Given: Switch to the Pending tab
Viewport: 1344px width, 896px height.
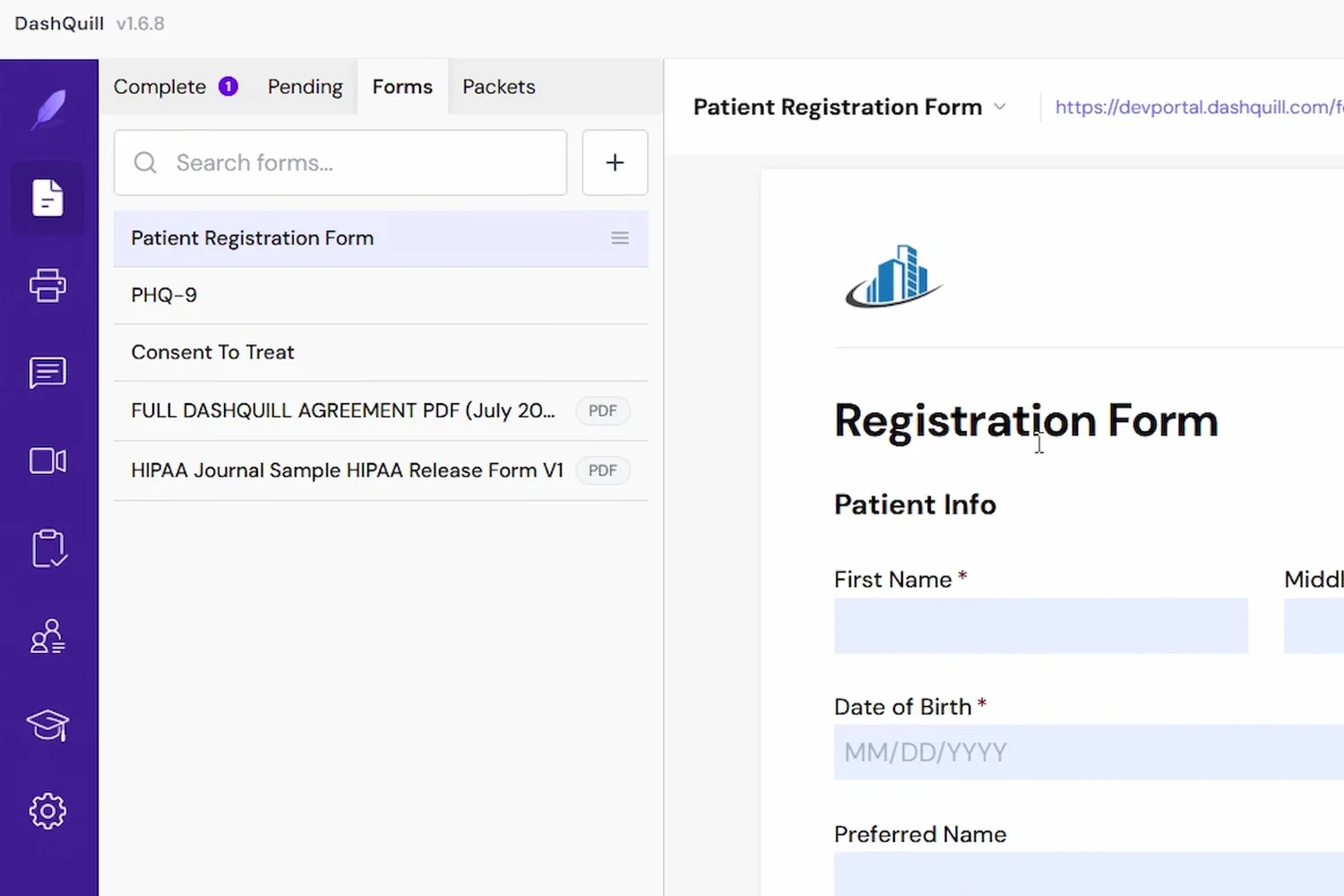Looking at the screenshot, I should 305,87.
